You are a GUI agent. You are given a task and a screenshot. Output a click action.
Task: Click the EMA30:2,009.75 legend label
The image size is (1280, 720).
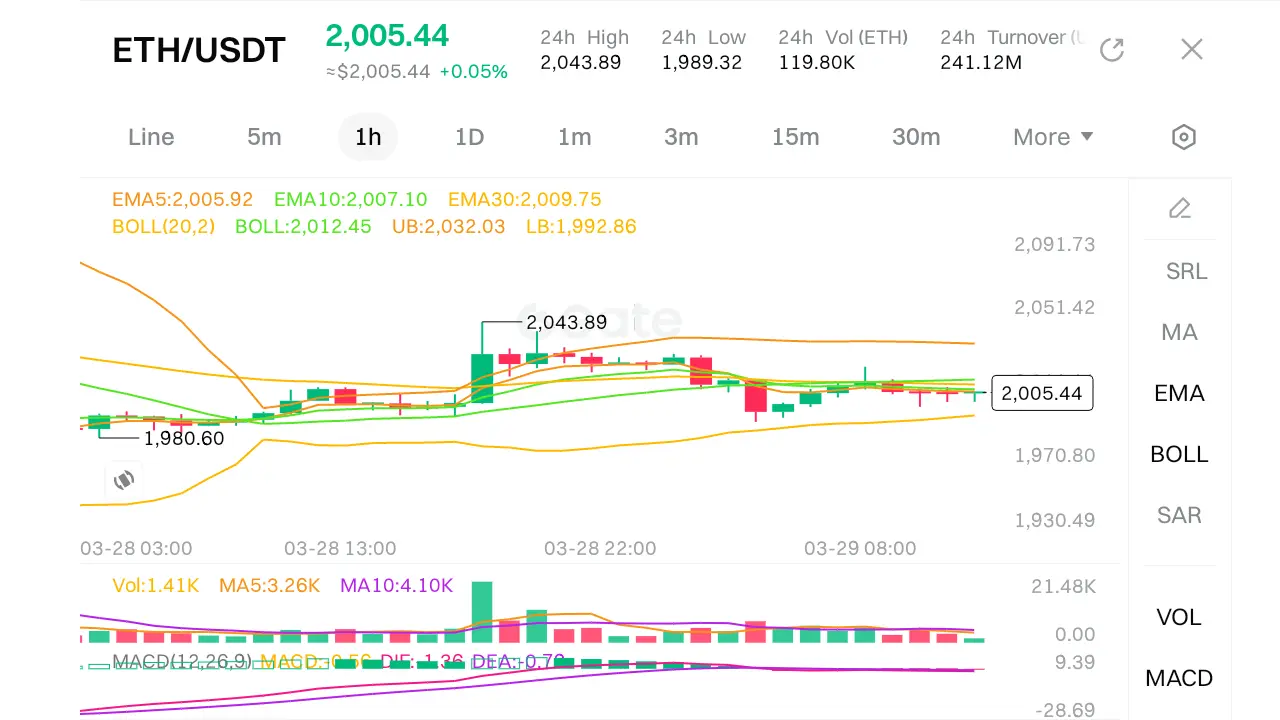525,200
